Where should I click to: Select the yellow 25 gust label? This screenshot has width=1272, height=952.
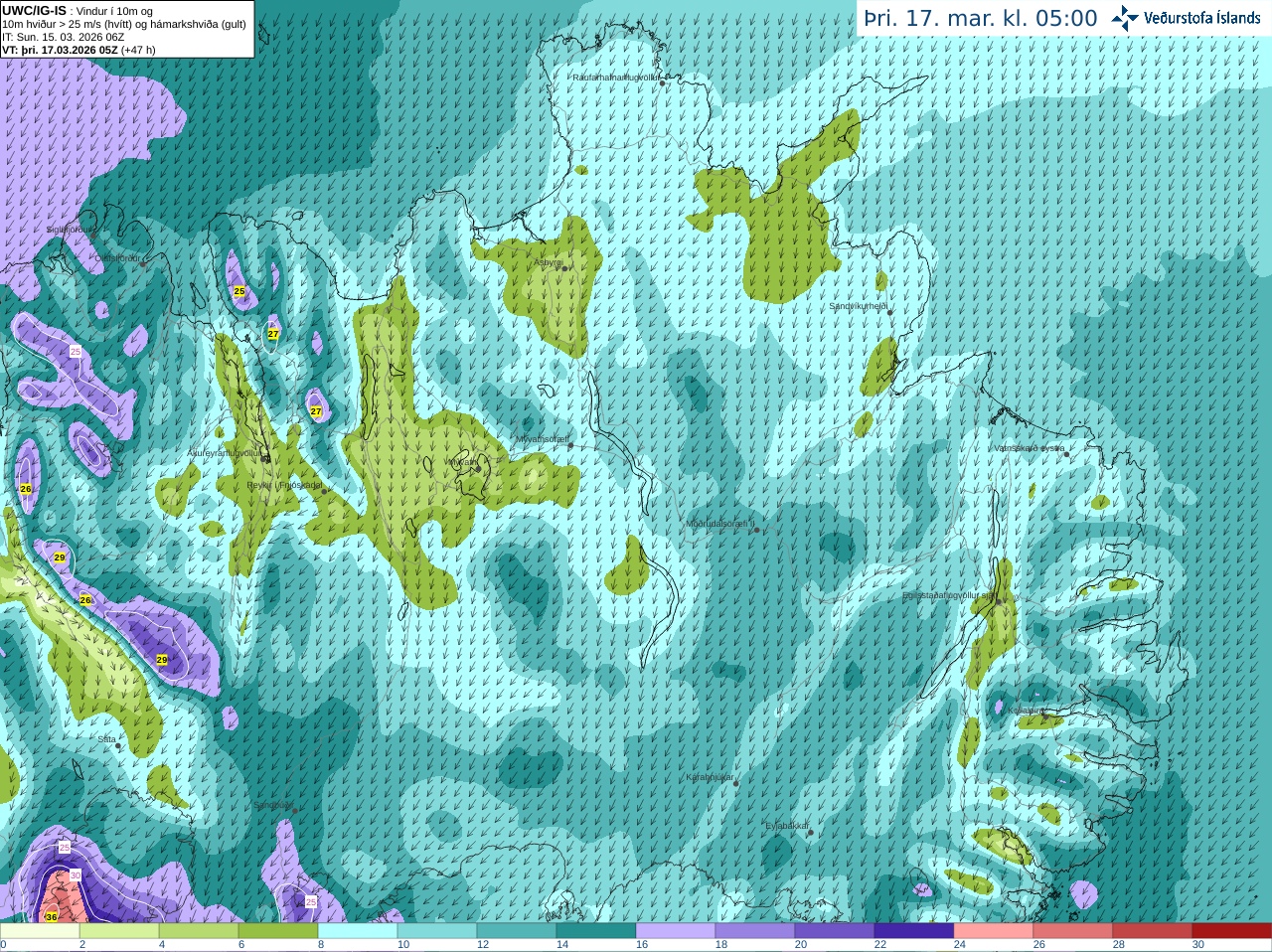(239, 292)
